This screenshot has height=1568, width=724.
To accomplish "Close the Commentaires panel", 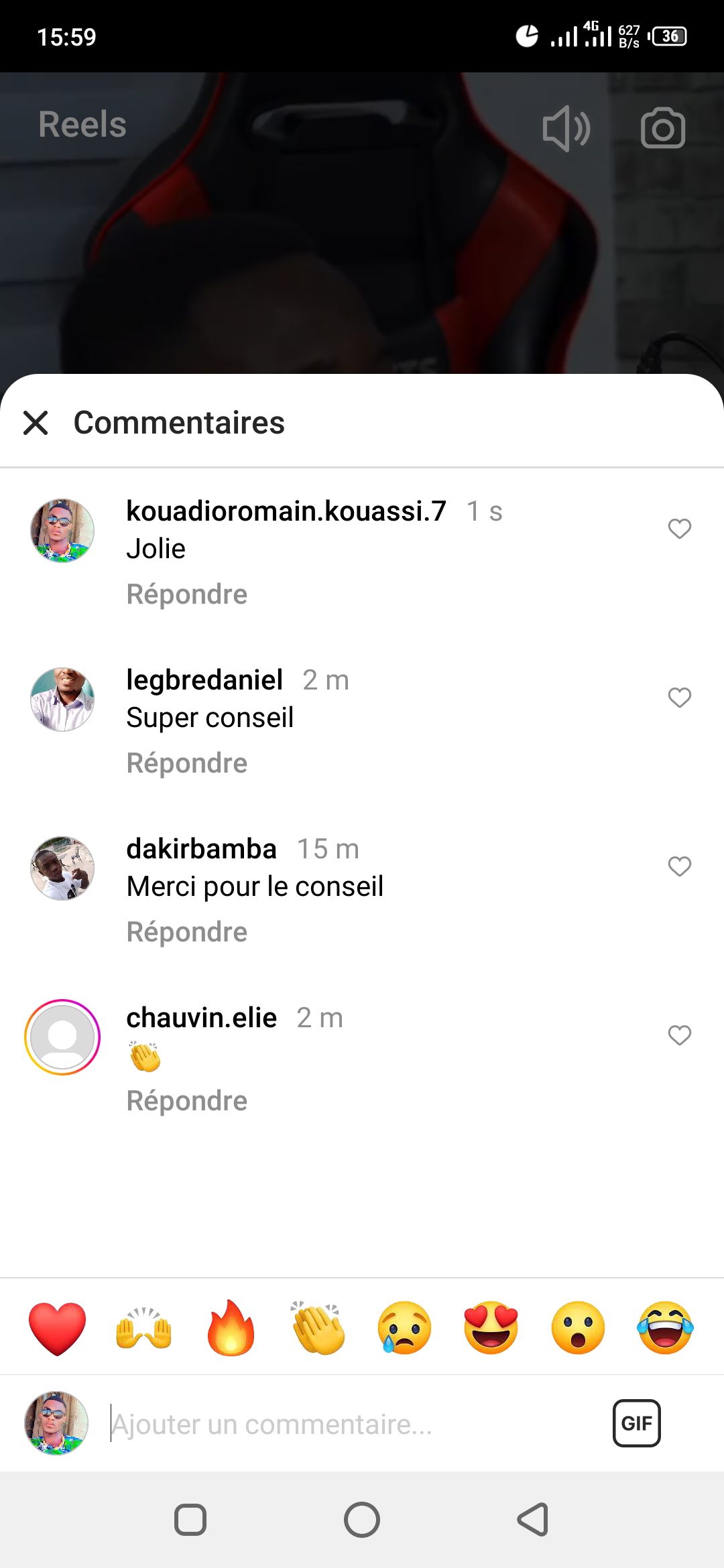I will [x=36, y=423].
